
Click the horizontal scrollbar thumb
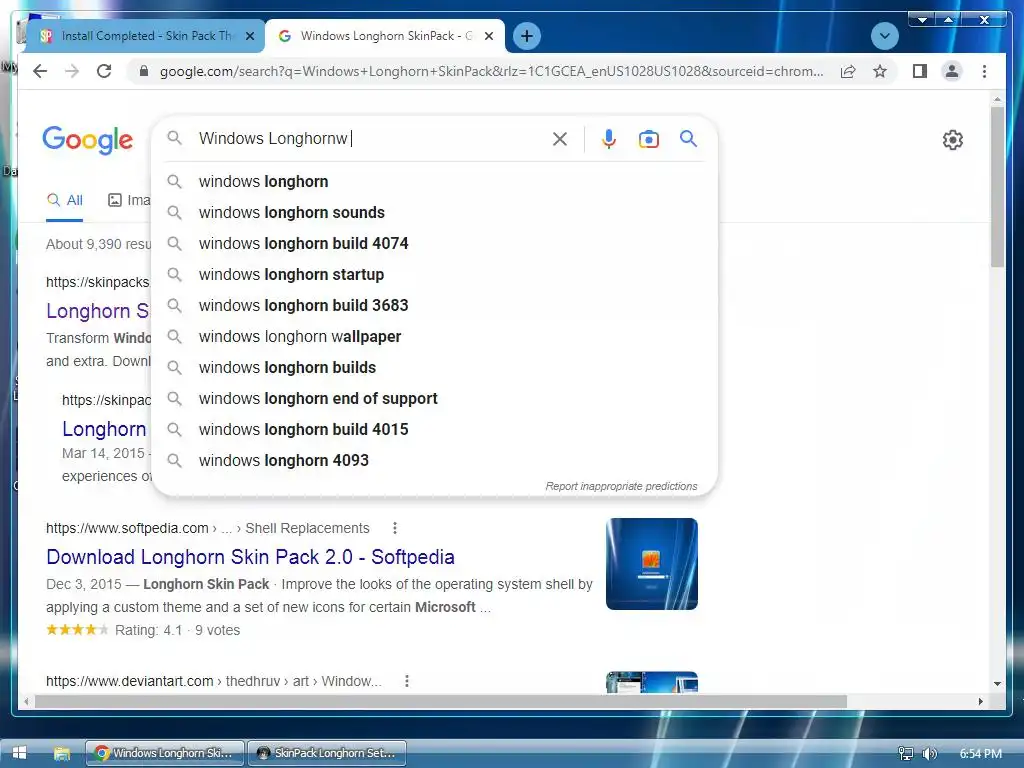(441, 701)
